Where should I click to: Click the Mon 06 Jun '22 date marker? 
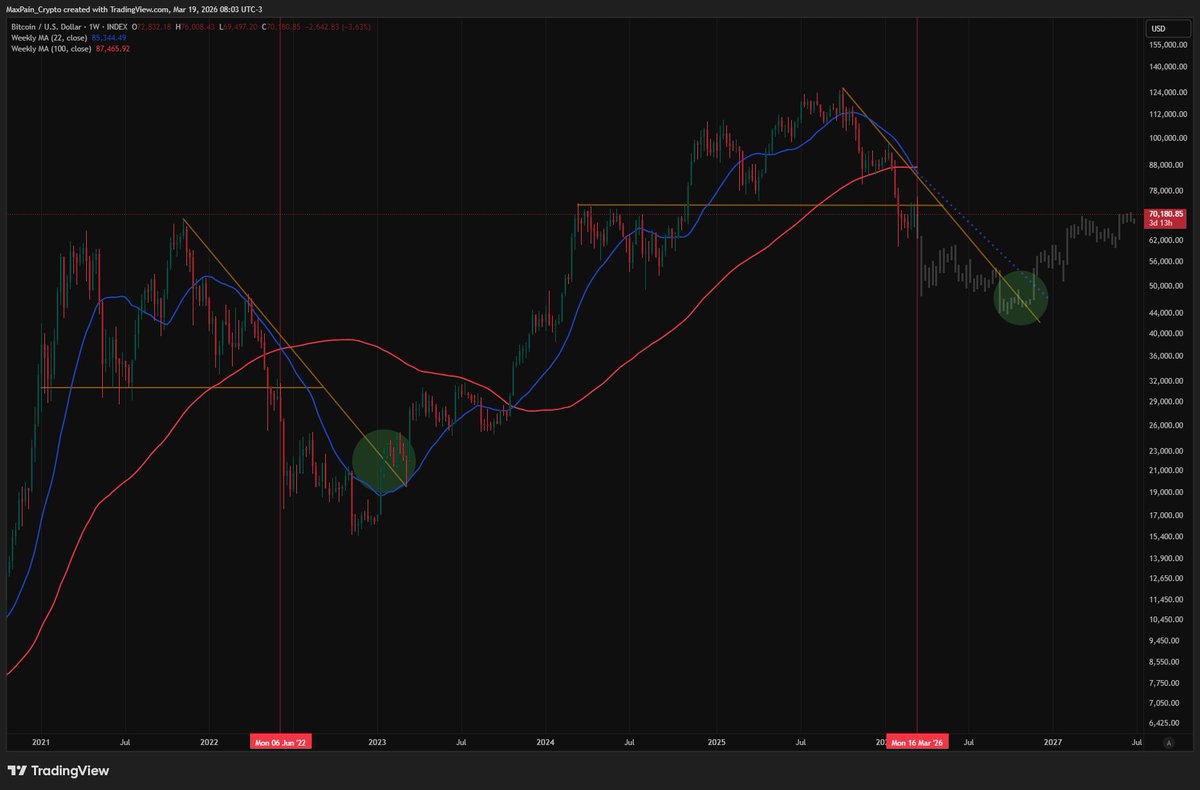pyautogui.click(x=280, y=742)
